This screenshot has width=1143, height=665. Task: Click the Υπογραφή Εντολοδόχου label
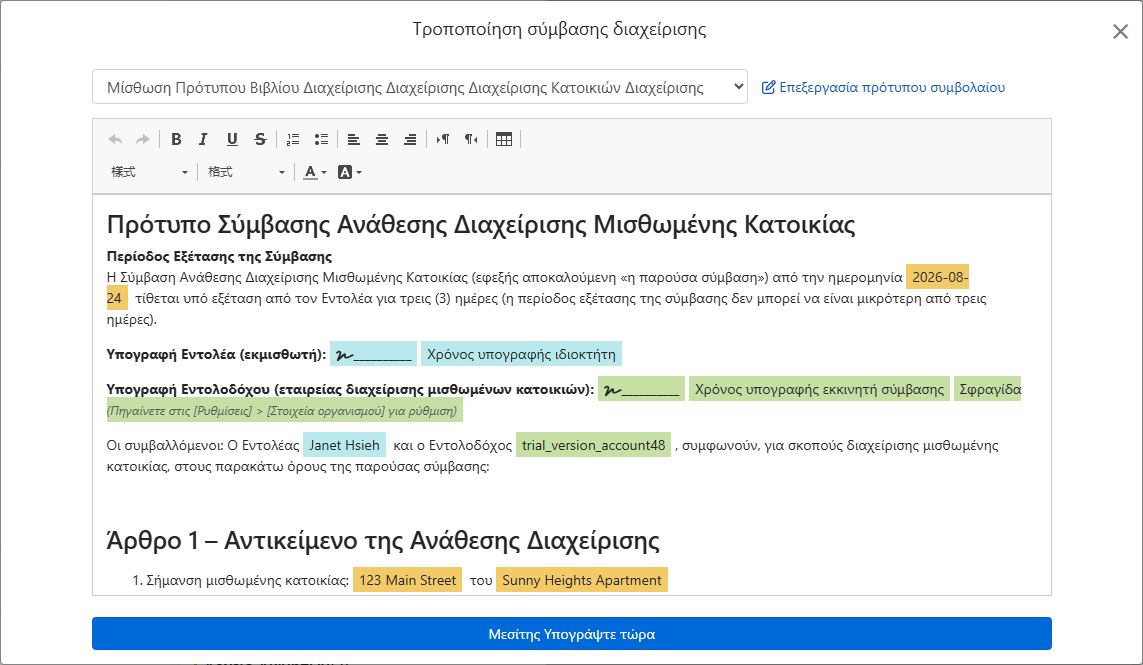(x=350, y=389)
